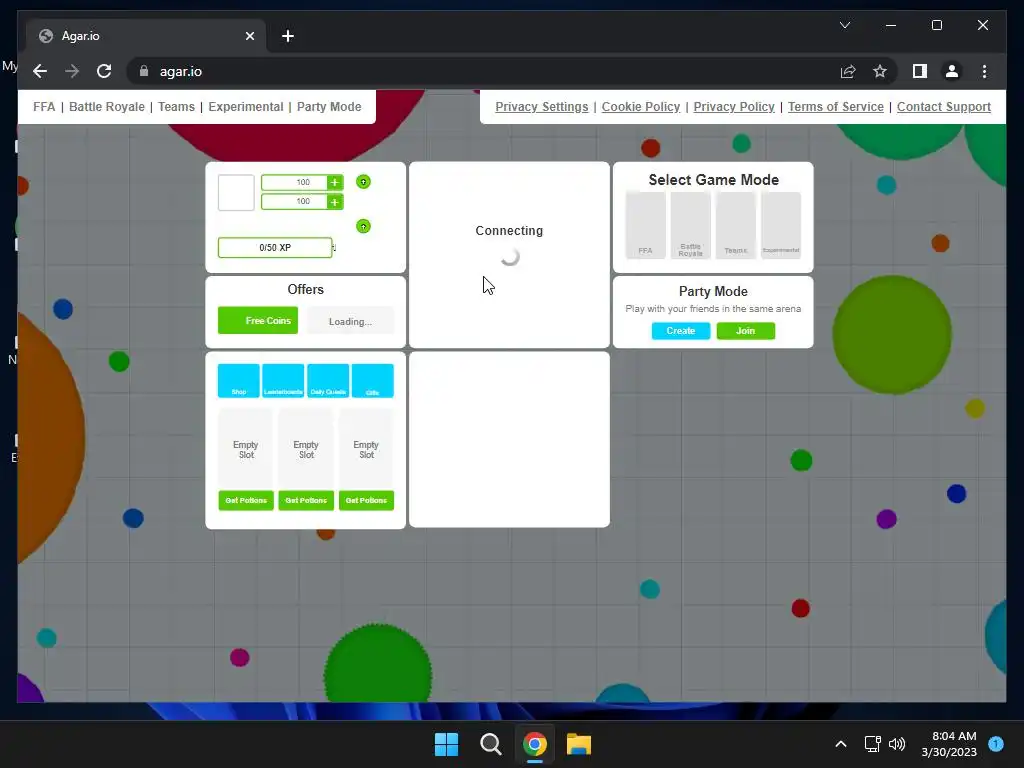Click the upper green arrow circle icon

(x=363, y=182)
